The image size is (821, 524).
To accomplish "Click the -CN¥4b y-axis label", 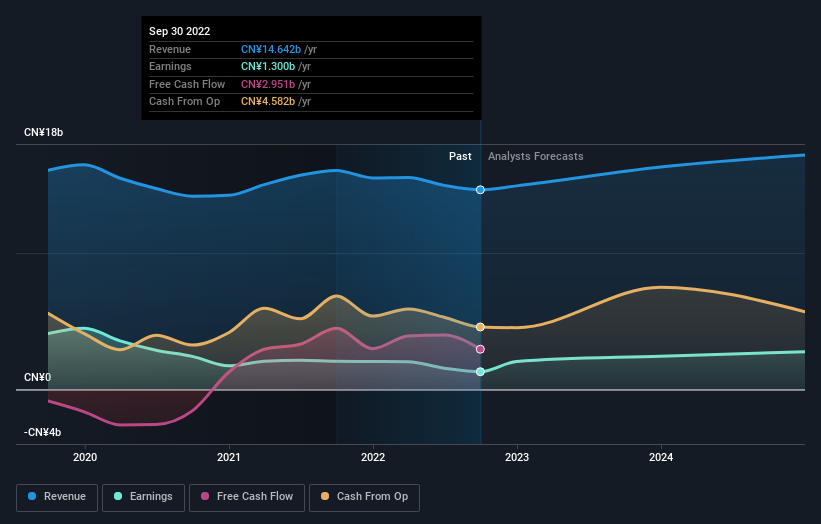I will pos(42,432).
